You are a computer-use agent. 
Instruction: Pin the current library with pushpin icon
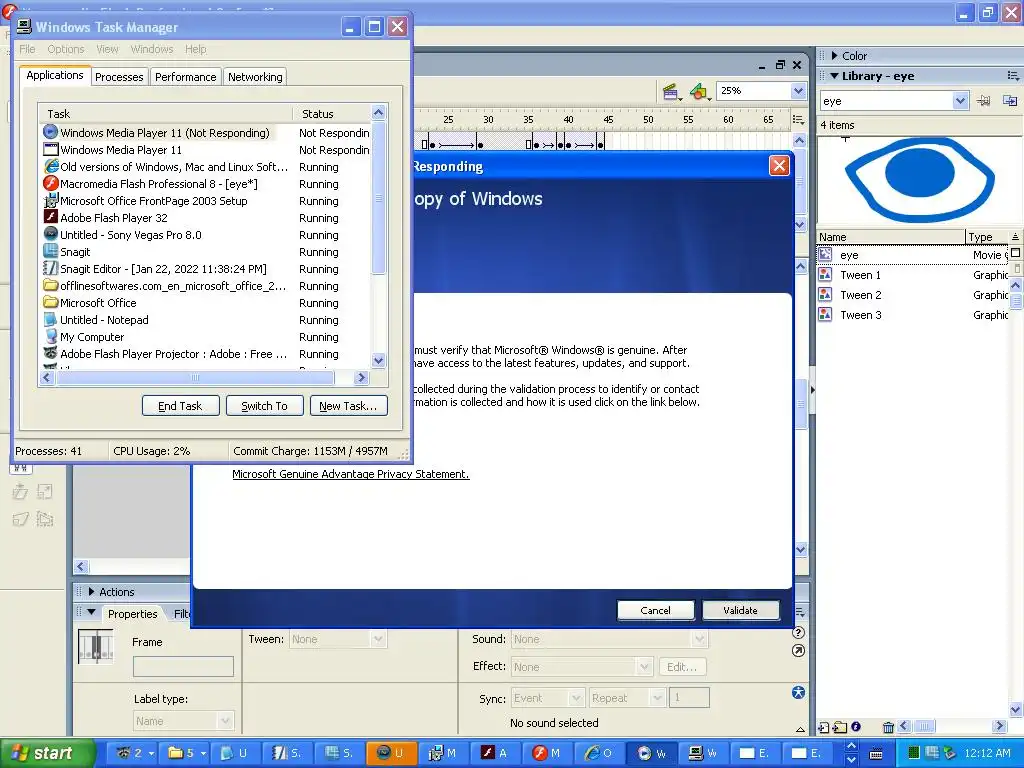point(983,101)
